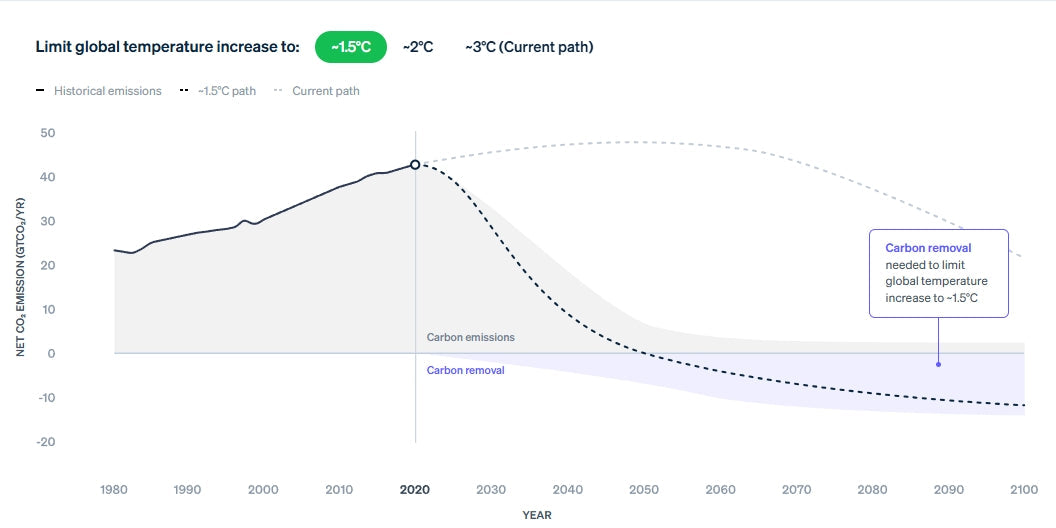This screenshot has width=1056, height=528.
Task: Click the purple dot below the Carbon removal callout
Action: [x=938, y=364]
